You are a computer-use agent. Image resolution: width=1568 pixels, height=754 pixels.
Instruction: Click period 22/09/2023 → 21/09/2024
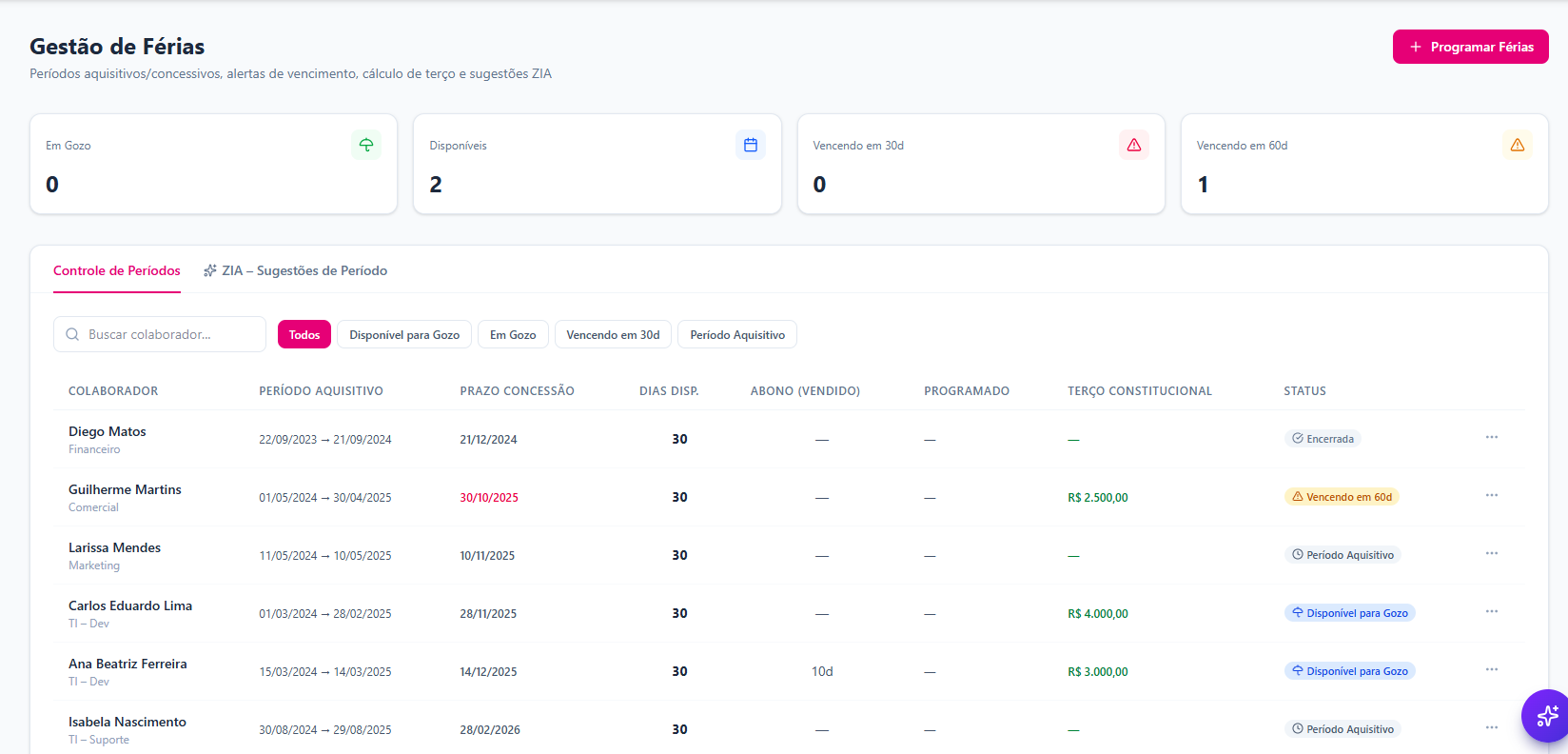coord(325,440)
